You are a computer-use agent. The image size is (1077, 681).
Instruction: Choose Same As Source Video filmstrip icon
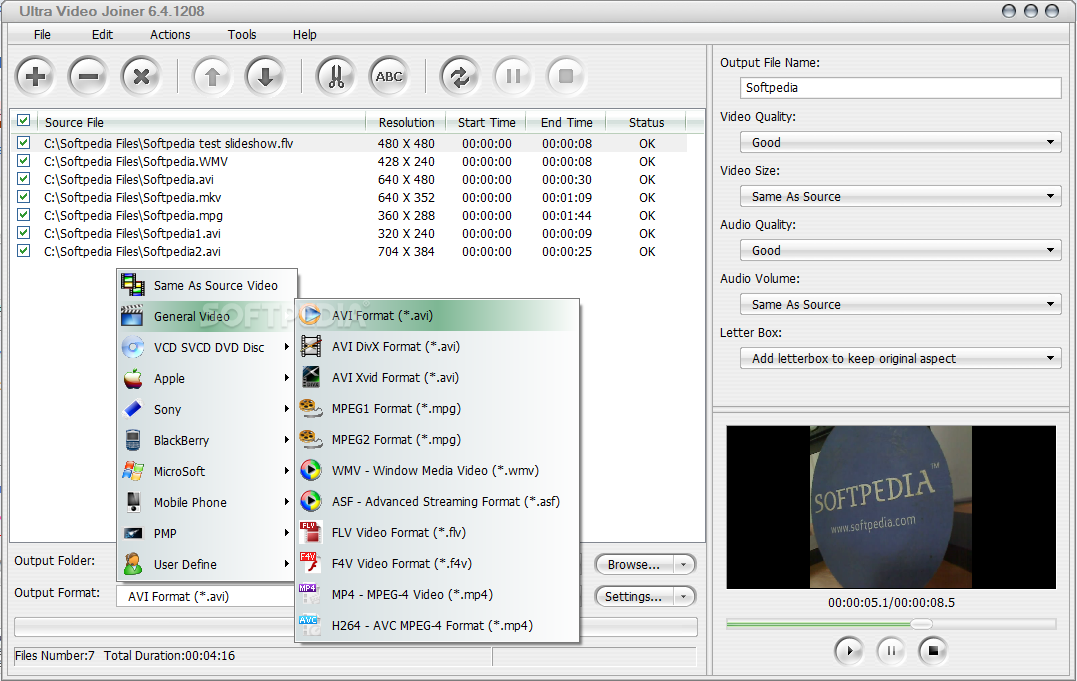tap(133, 284)
